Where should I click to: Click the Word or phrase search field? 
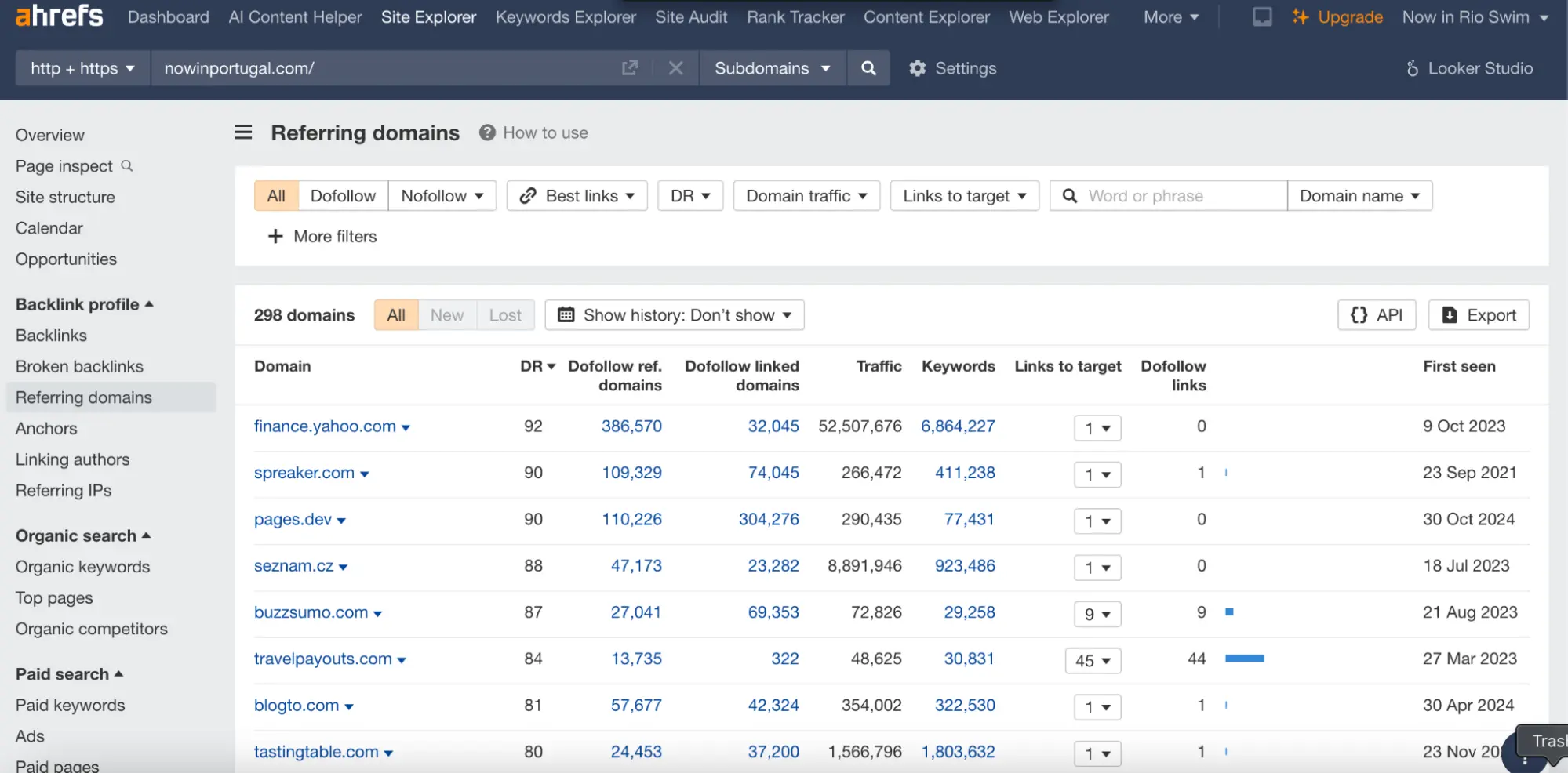tap(1168, 195)
